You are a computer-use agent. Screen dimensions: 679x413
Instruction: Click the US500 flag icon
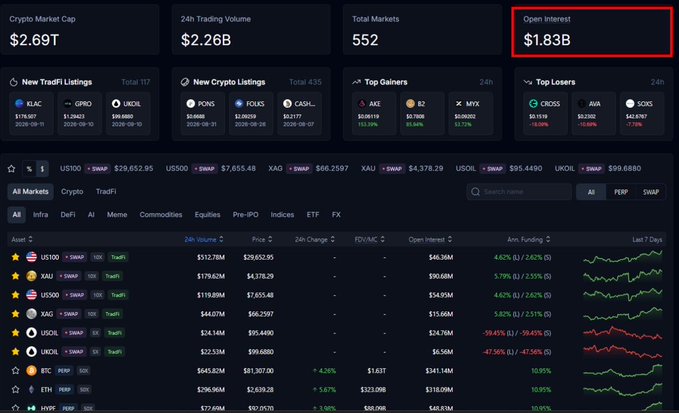tap(31, 295)
